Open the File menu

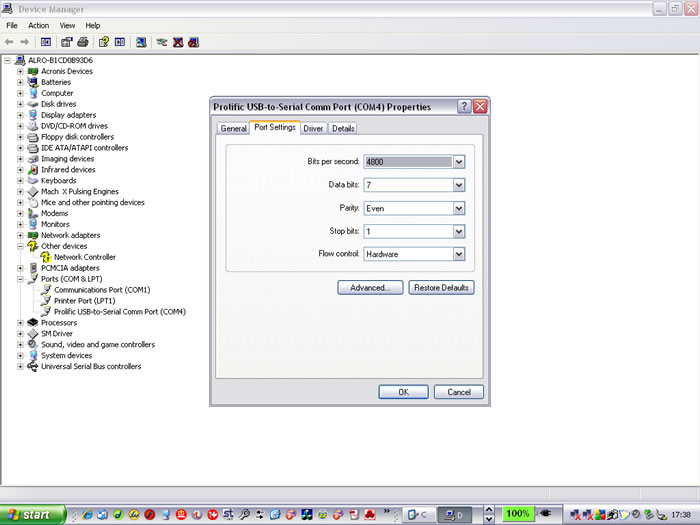coord(12,25)
